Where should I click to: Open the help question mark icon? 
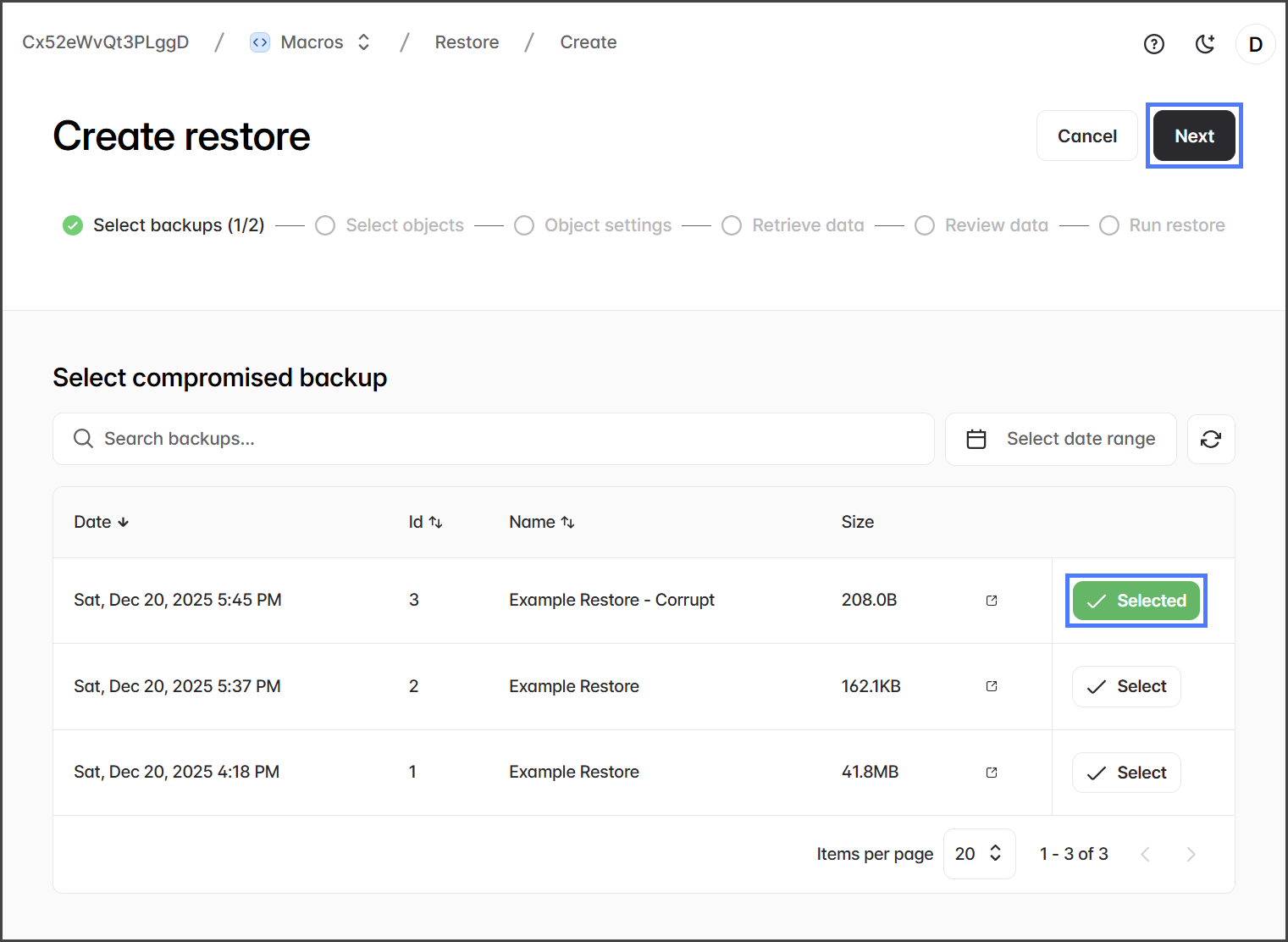[1153, 44]
